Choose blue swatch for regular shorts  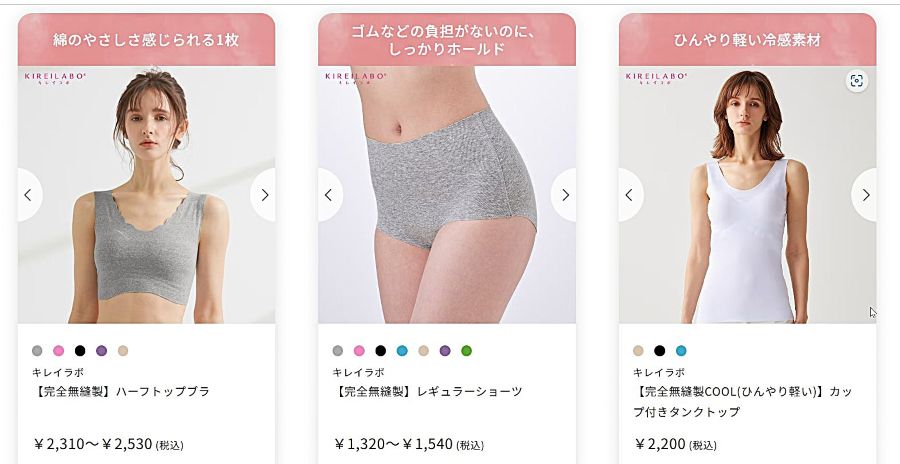click(x=402, y=351)
